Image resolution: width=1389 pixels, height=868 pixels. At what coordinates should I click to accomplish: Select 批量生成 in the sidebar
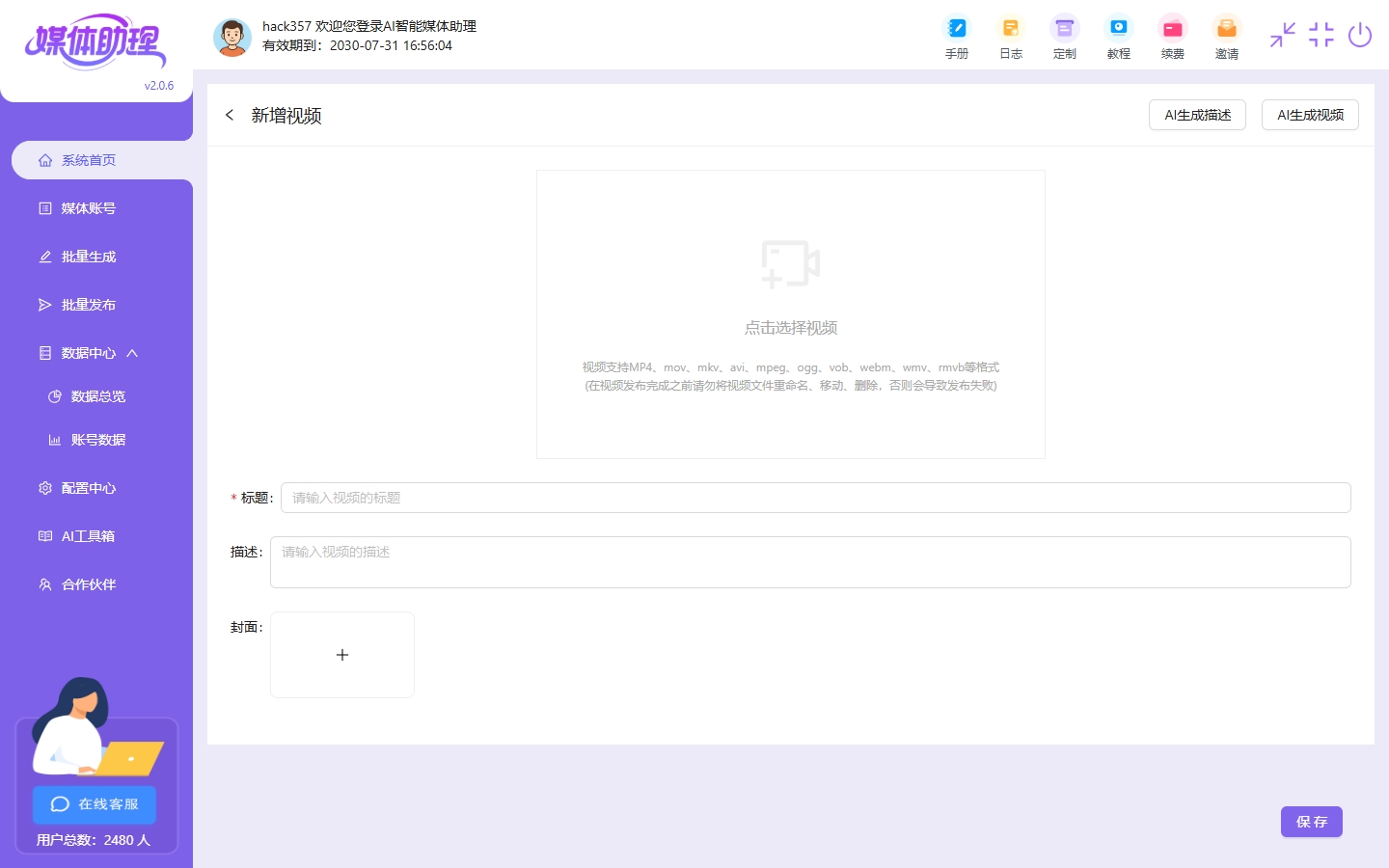click(x=89, y=257)
